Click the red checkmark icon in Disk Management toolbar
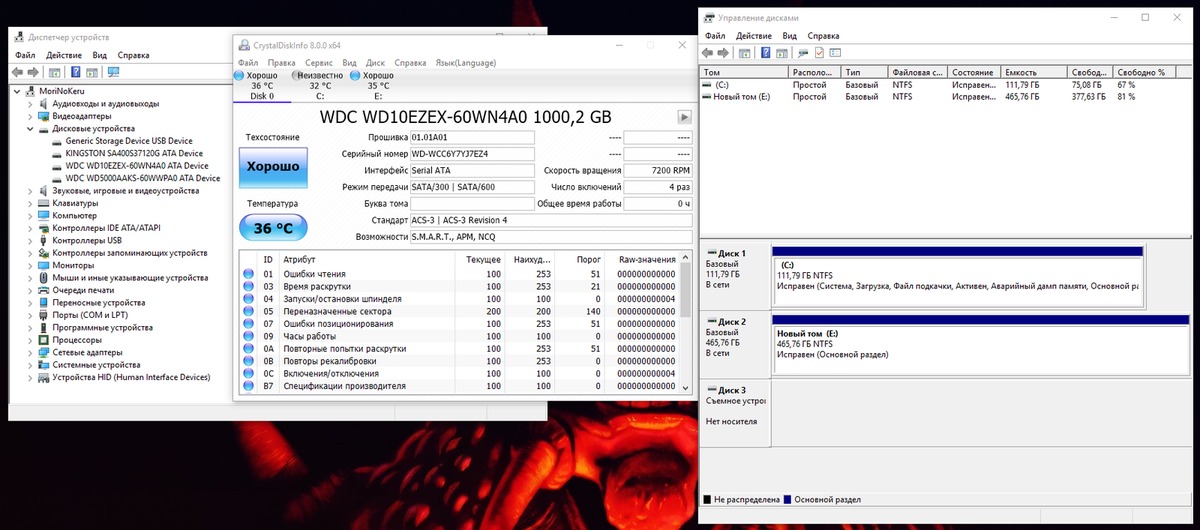The width and height of the screenshot is (1200, 530). (819, 52)
